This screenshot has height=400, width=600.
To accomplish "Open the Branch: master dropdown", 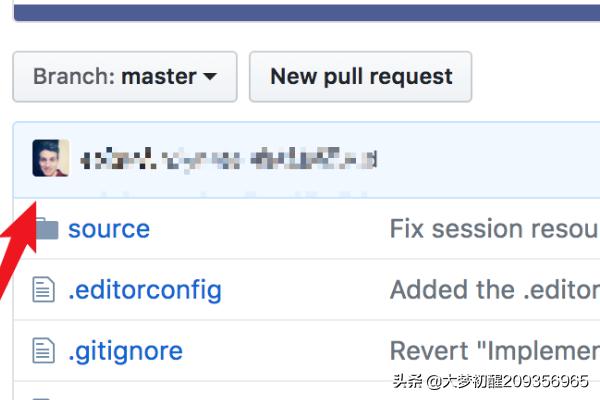I will (124, 77).
